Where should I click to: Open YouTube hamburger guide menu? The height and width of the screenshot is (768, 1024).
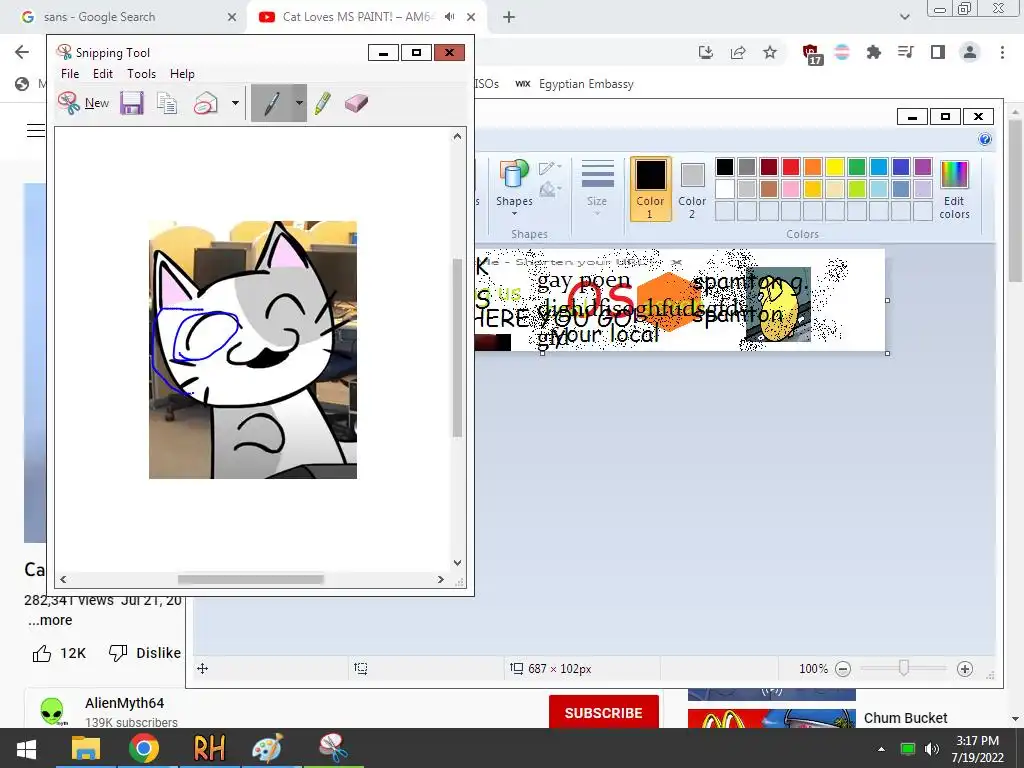pyautogui.click(x=36, y=131)
